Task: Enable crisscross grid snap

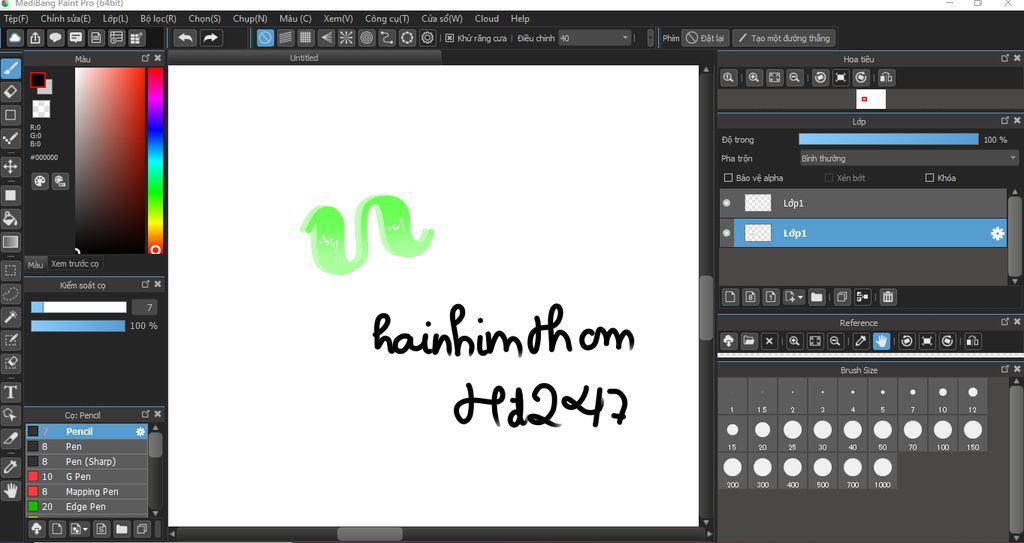Action: [x=306, y=38]
